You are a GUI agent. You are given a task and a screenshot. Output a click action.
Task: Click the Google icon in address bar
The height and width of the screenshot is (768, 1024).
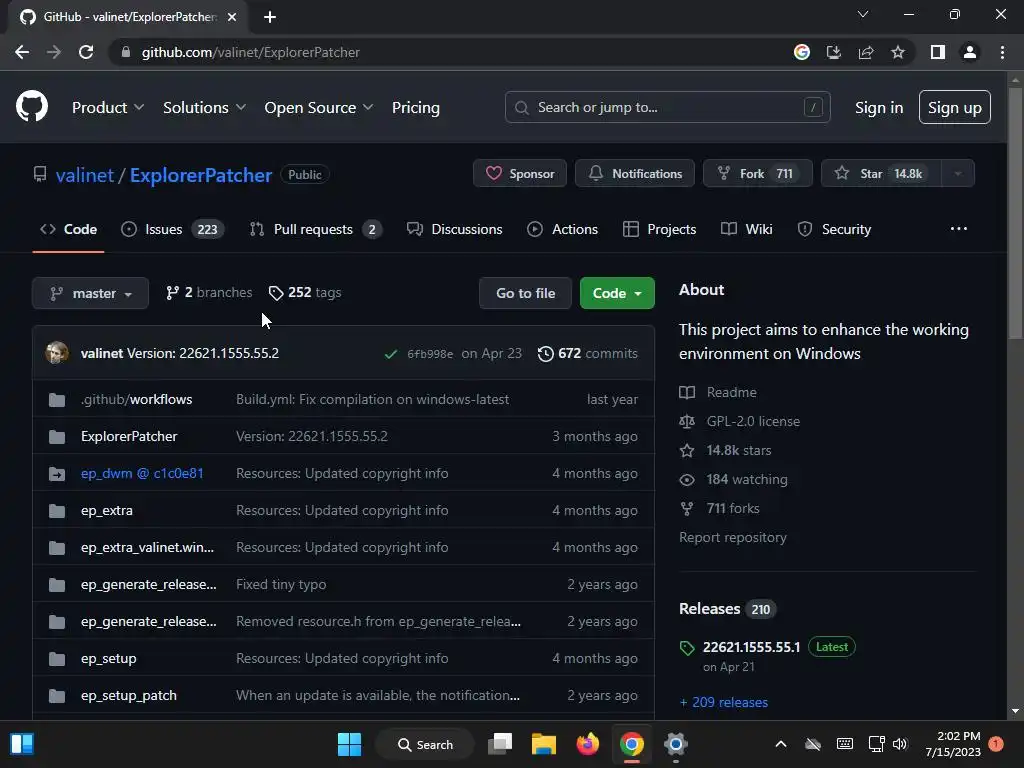click(x=802, y=52)
